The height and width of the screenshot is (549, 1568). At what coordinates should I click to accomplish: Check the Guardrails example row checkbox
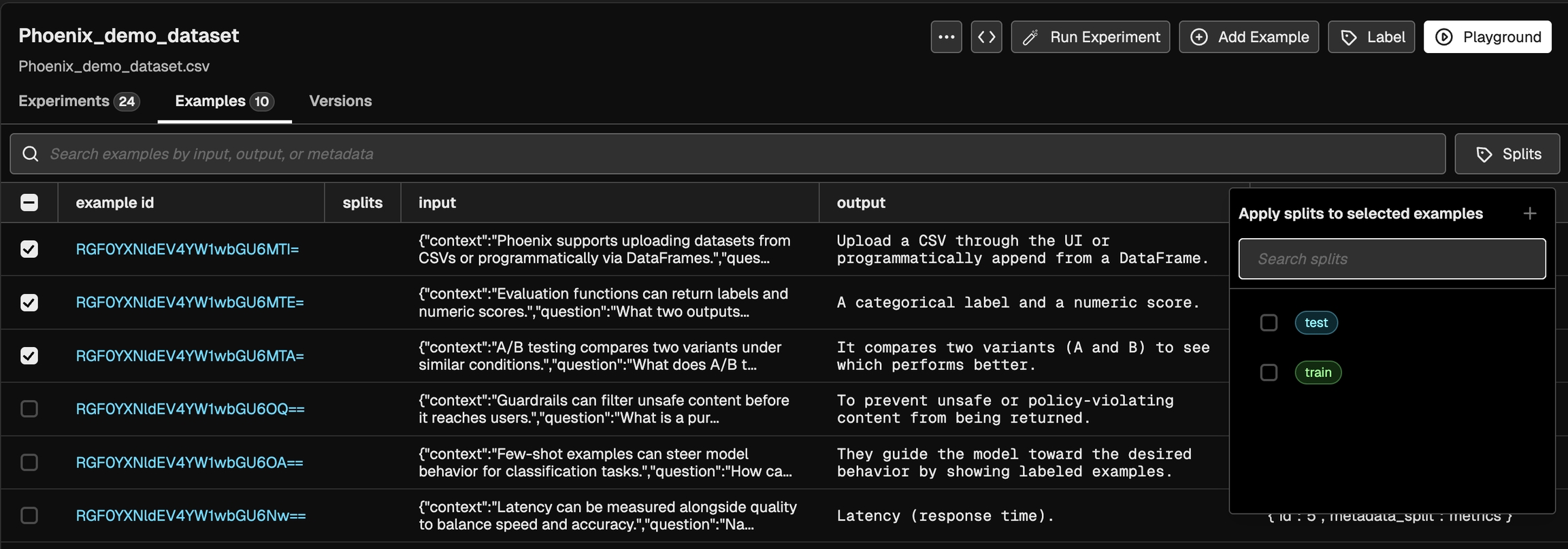pyautogui.click(x=29, y=409)
